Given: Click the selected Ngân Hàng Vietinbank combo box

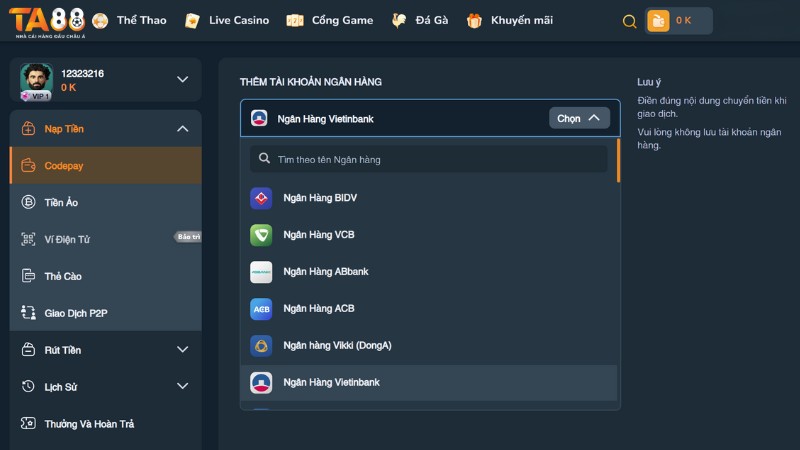Looking at the screenshot, I should (x=430, y=118).
